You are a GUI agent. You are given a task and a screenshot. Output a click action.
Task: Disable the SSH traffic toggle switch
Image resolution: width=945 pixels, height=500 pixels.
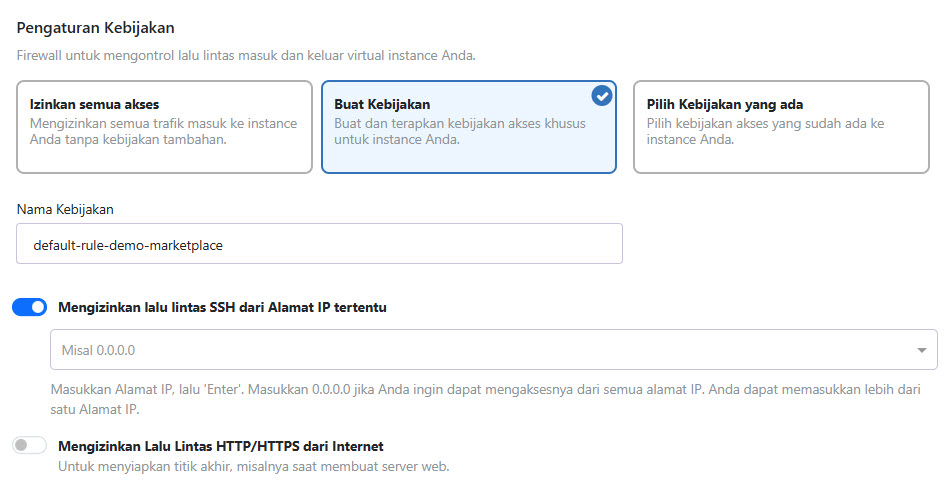click(x=30, y=308)
